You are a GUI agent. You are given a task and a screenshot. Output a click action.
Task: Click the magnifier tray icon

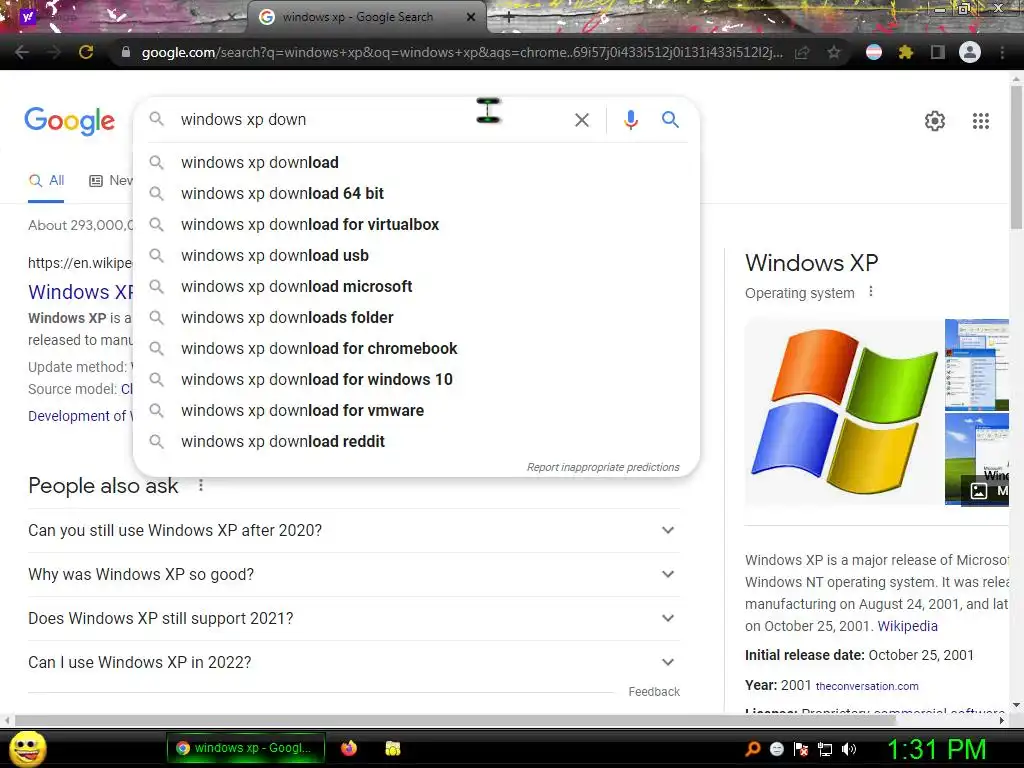[x=753, y=749]
